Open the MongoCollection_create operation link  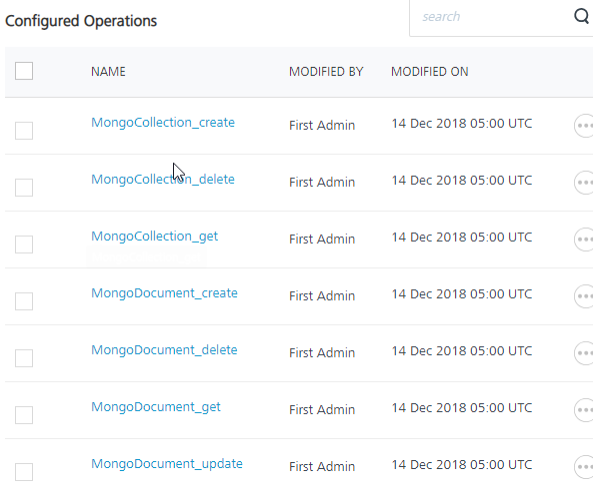pyautogui.click(x=163, y=123)
